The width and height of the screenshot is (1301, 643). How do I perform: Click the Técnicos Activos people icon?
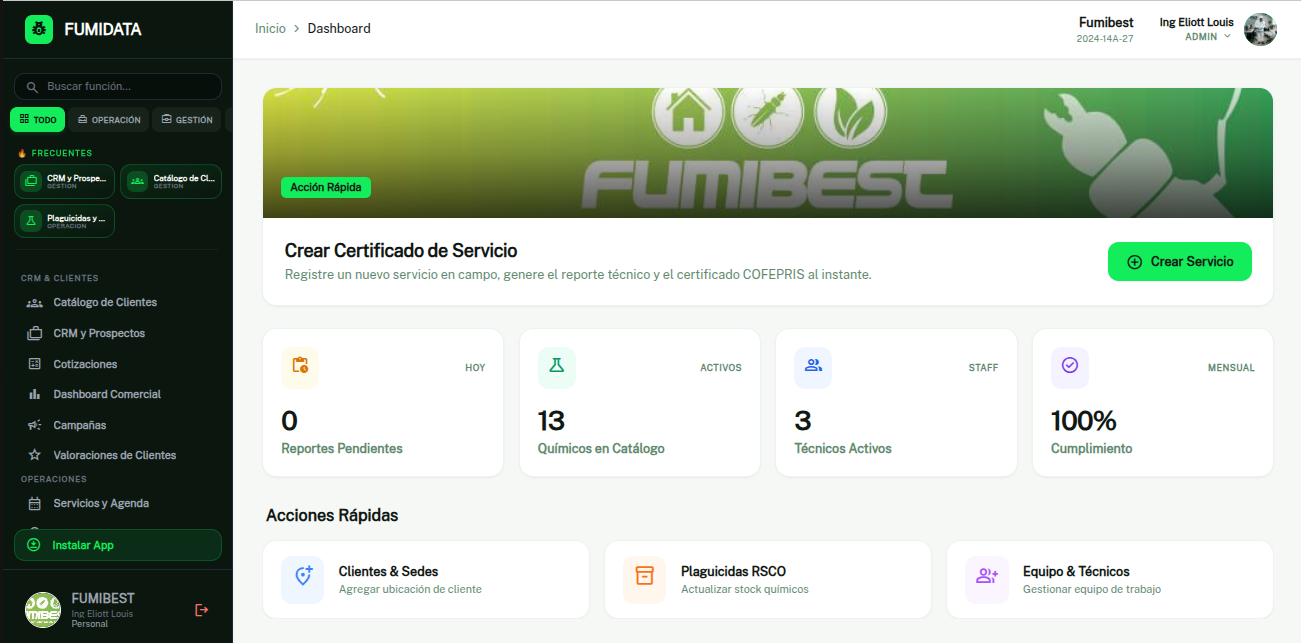813,366
